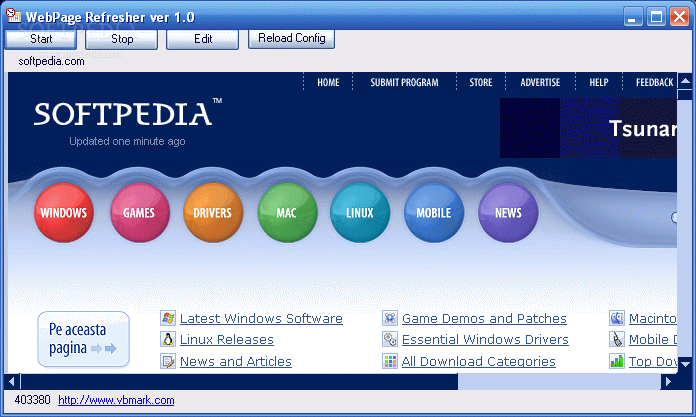Click the gears icon beside Essential Windows Drivers
The width and height of the screenshot is (696, 417).
pos(390,339)
